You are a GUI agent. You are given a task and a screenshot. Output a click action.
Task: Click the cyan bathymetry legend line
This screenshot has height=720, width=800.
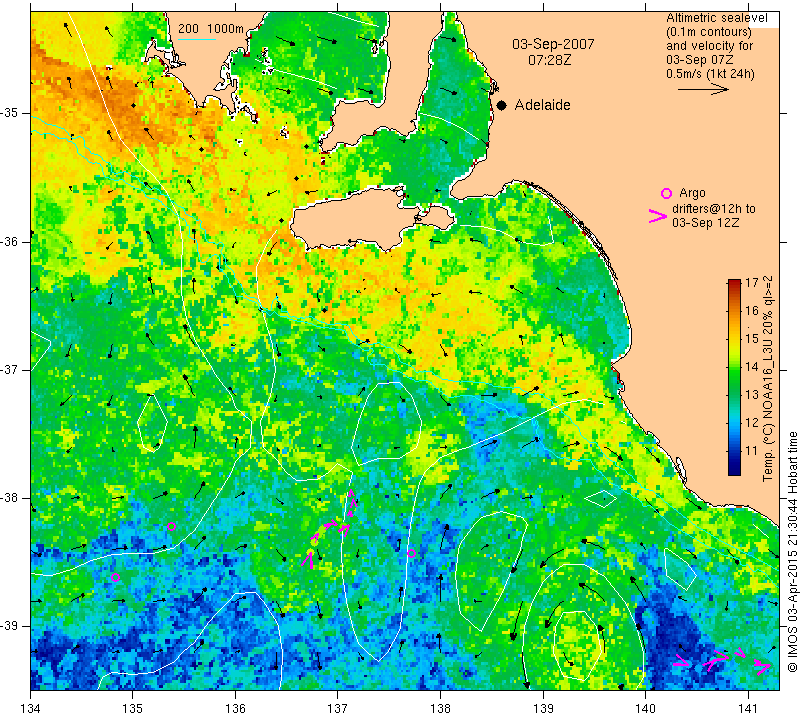[x=197, y=39]
